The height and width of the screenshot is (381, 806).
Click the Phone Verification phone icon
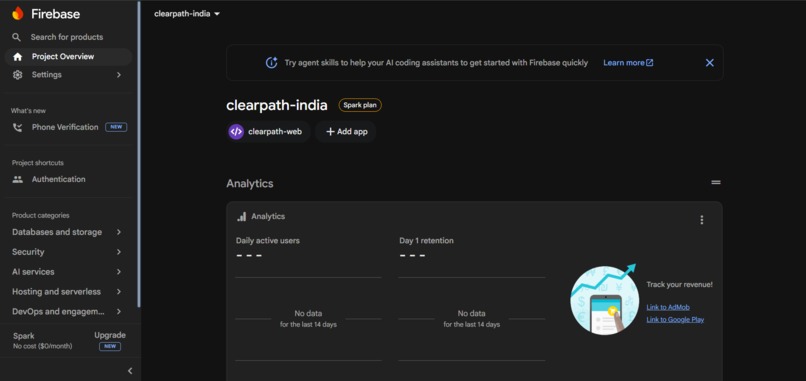coord(17,128)
